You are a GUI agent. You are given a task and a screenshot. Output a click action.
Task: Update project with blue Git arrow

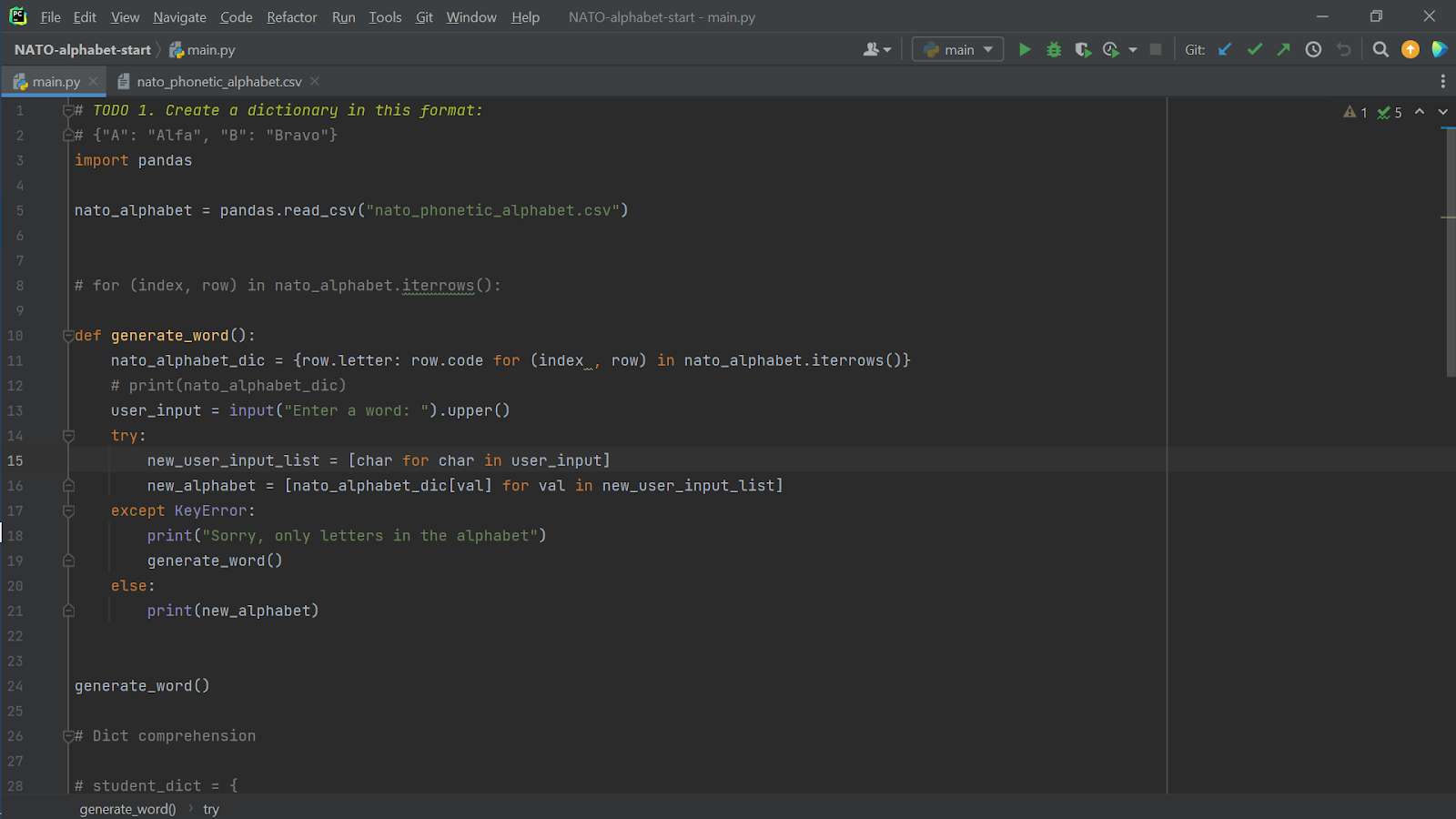(x=1225, y=50)
